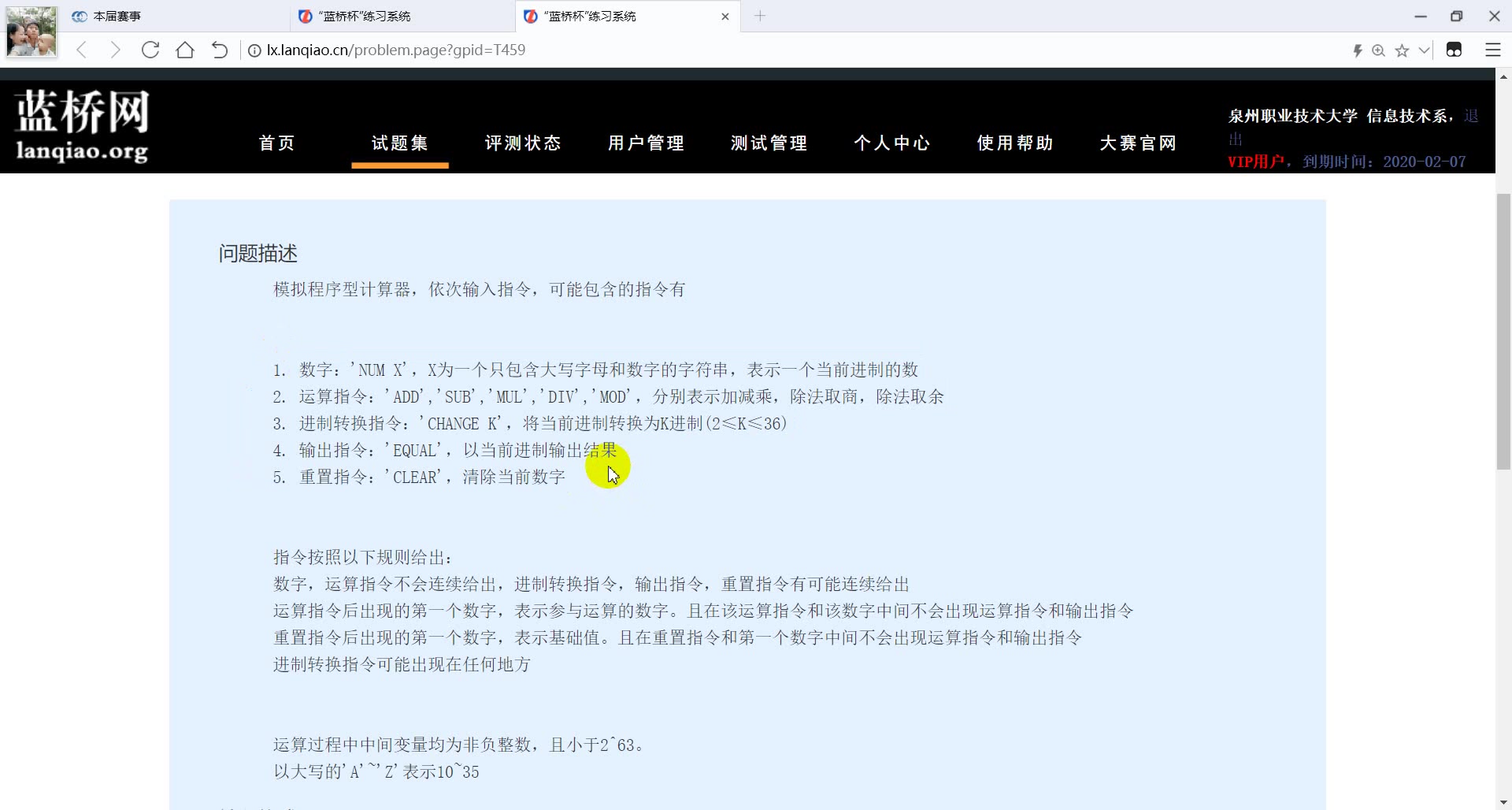This screenshot has width=1512, height=810.
Task: Bookmark page with star icon
Action: click(x=1403, y=50)
